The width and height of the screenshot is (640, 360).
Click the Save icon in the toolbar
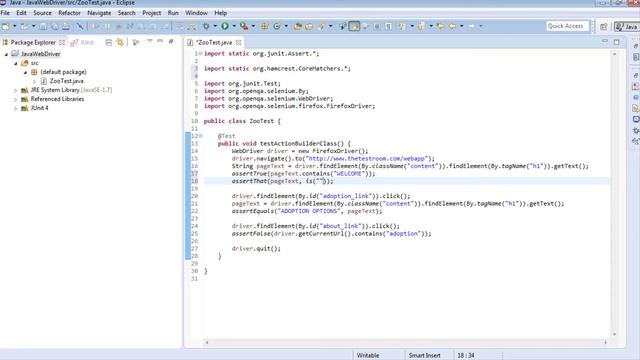pyautogui.click(x=43, y=27)
